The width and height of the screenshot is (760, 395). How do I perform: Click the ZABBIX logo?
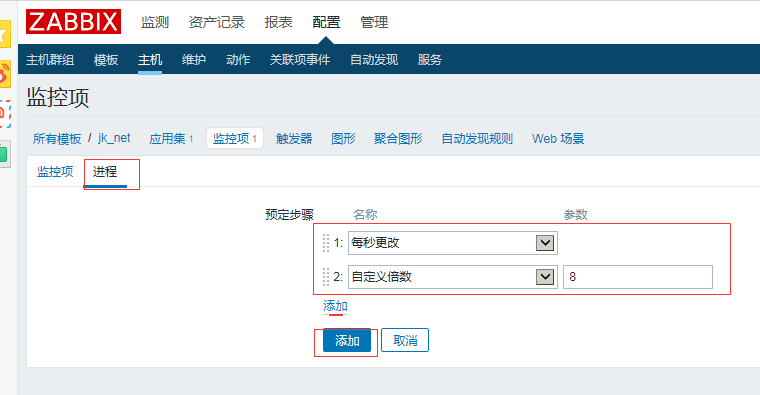(x=73, y=22)
